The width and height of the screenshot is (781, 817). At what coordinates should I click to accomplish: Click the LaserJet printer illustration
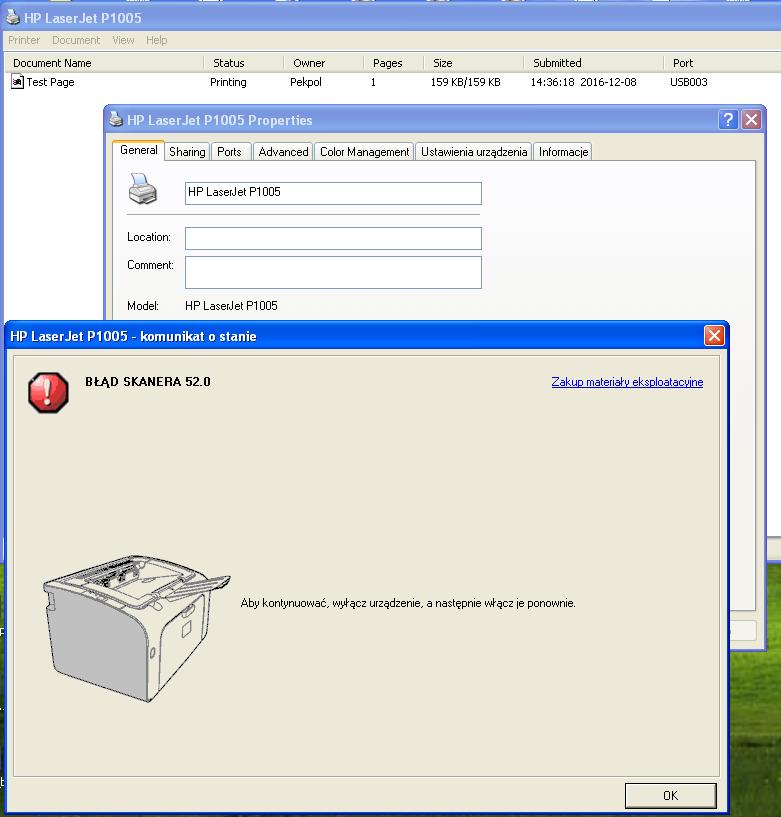137,627
